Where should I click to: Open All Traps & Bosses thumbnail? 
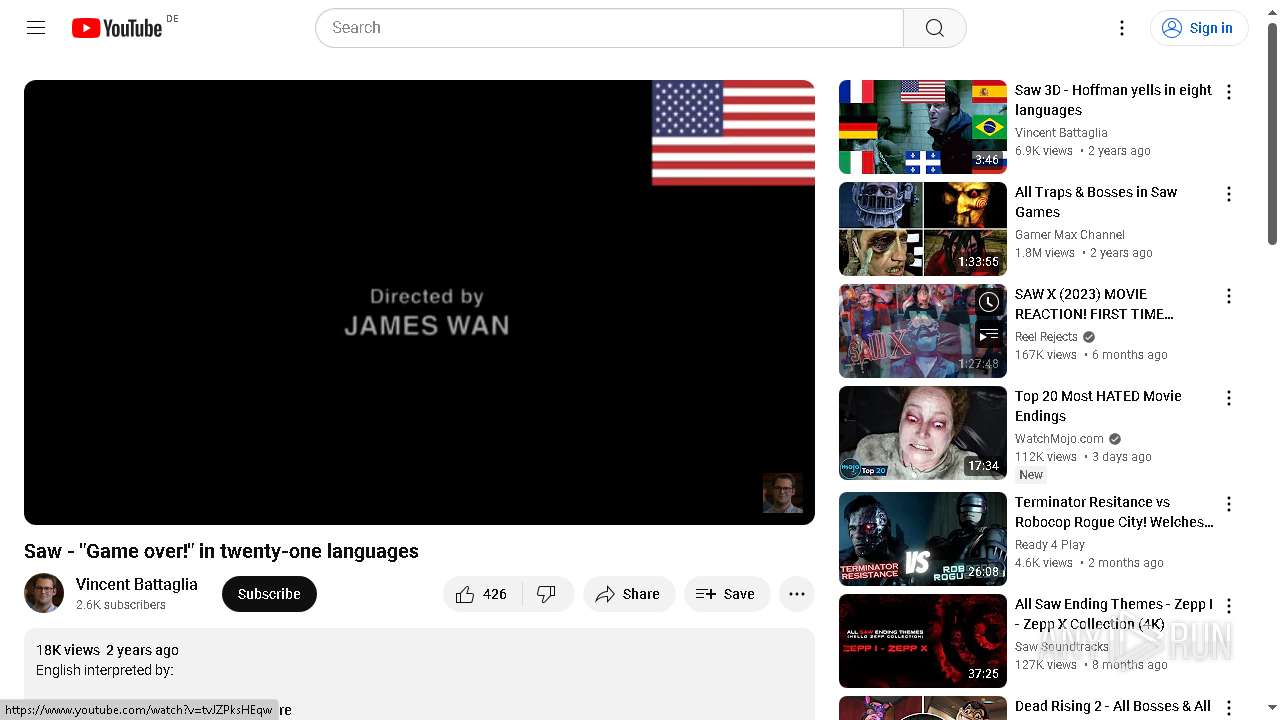923,229
